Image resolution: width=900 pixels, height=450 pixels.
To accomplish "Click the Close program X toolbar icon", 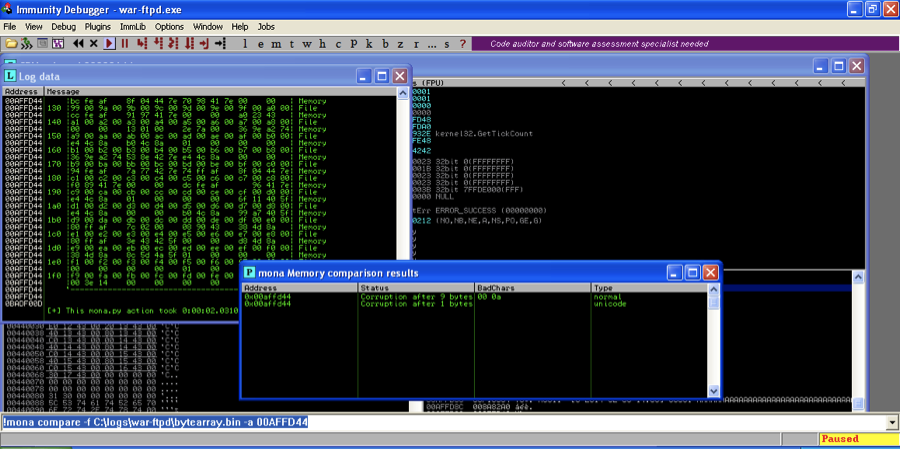I will [x=94, y=44].
